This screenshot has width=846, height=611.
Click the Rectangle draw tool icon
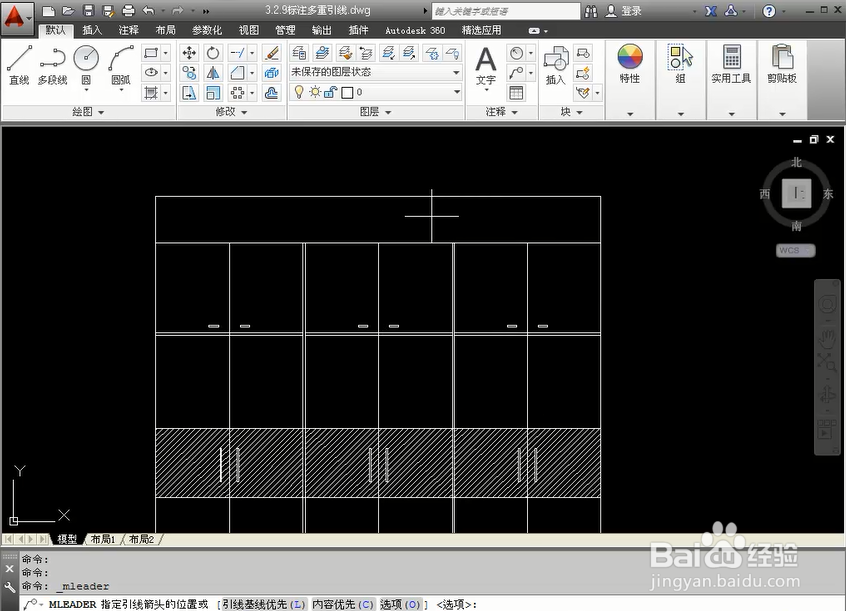(151, 53)
